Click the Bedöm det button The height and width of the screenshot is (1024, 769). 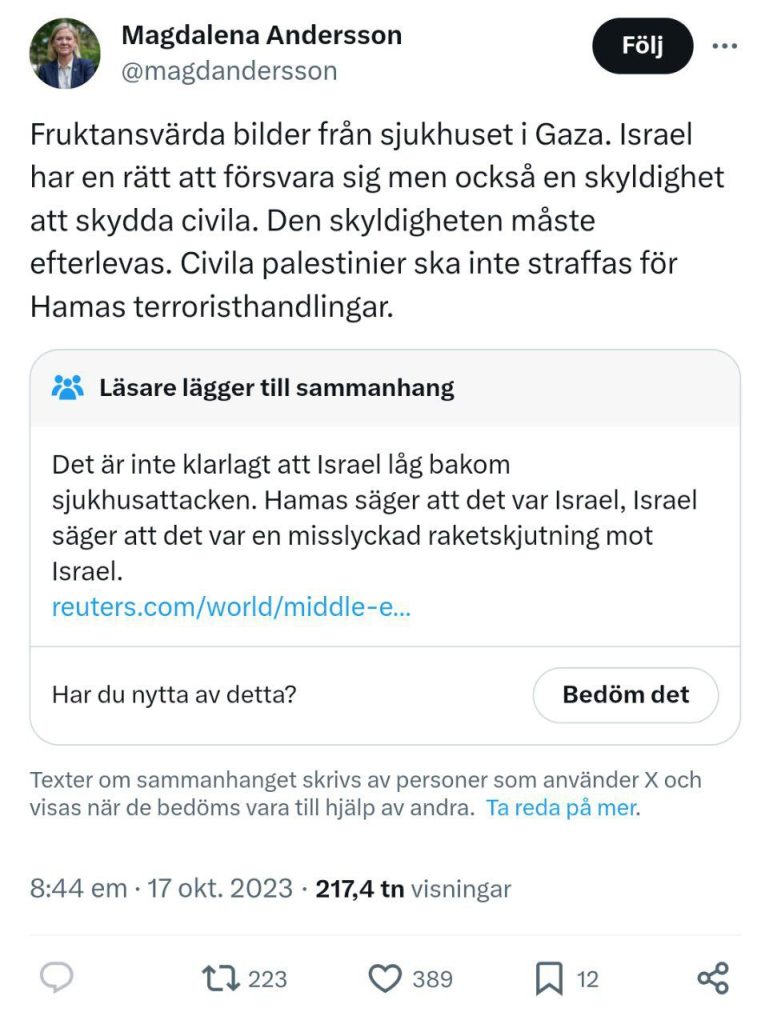[x=625, y=695]
